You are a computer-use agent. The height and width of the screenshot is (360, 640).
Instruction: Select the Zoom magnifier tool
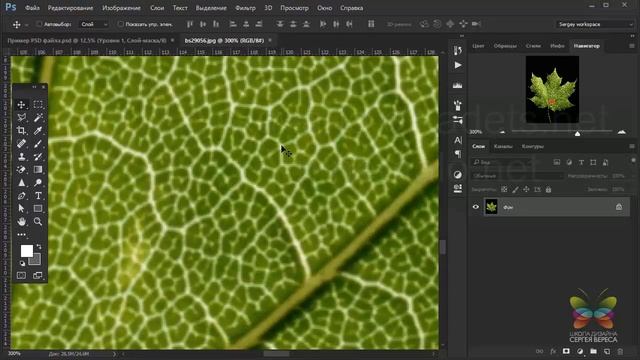[38, 222]
